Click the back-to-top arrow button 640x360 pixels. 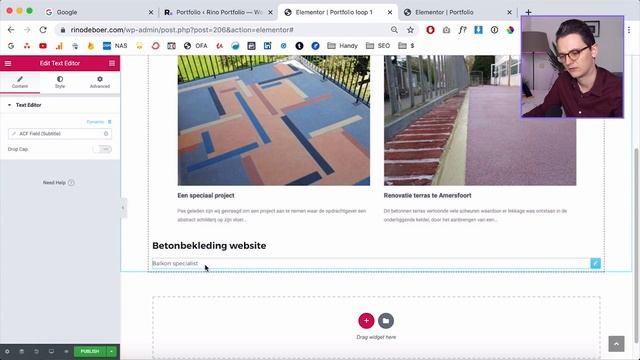coord(616,344)
